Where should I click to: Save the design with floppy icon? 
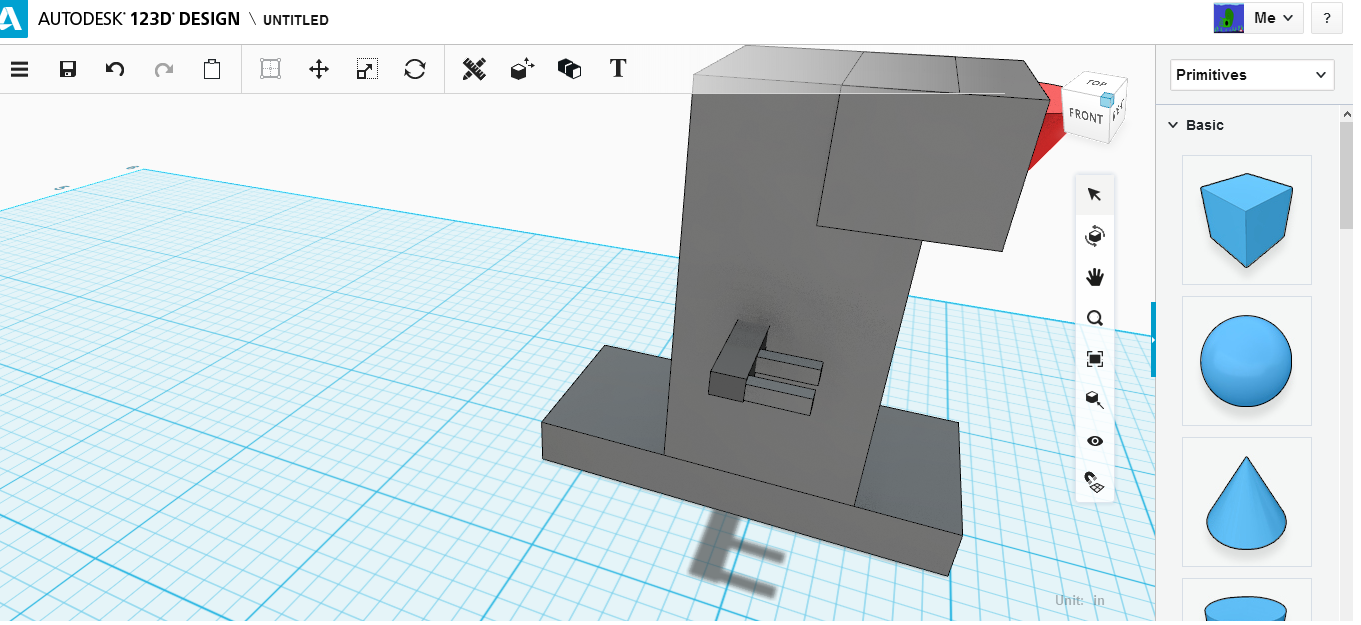(68, 69)
